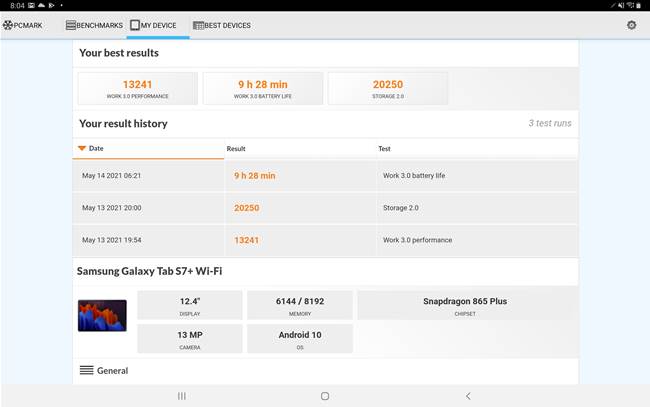
Task: Click the 12.4" display spec tile
Action: pos(190,305)
